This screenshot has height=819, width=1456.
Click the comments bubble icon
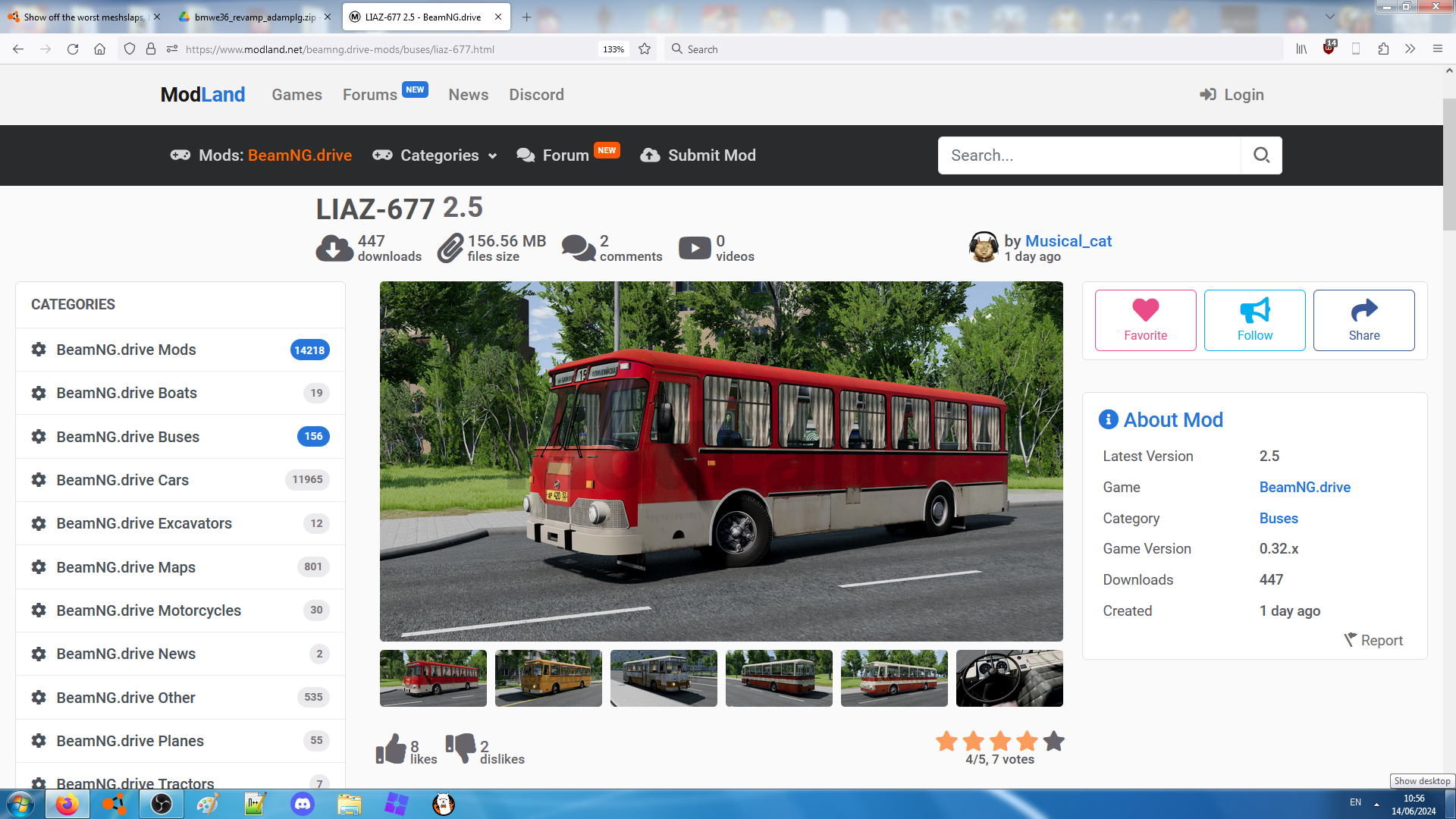[x=579, y=248]
